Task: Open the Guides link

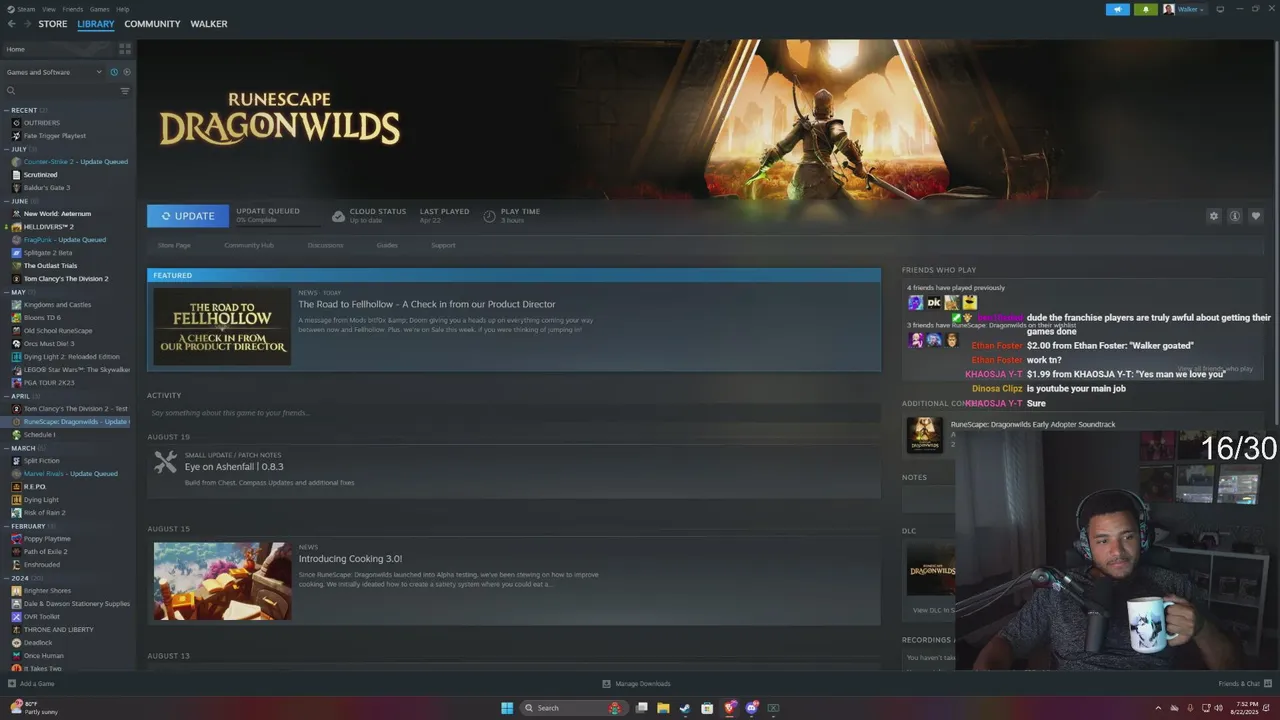Action: pyautogui.click(x=387, y=245)
